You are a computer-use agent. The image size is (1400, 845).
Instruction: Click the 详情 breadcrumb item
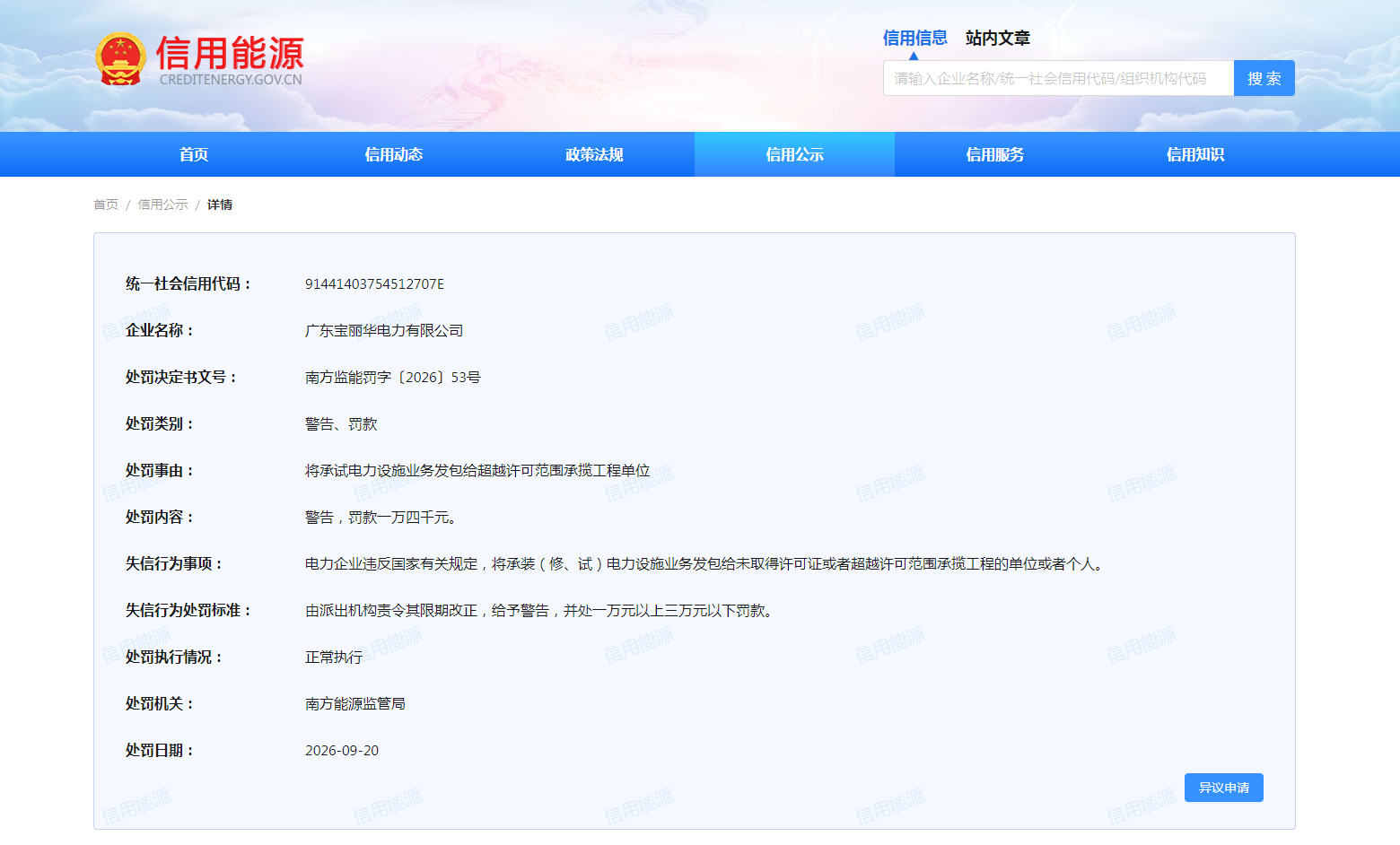(x=220, y=205)
